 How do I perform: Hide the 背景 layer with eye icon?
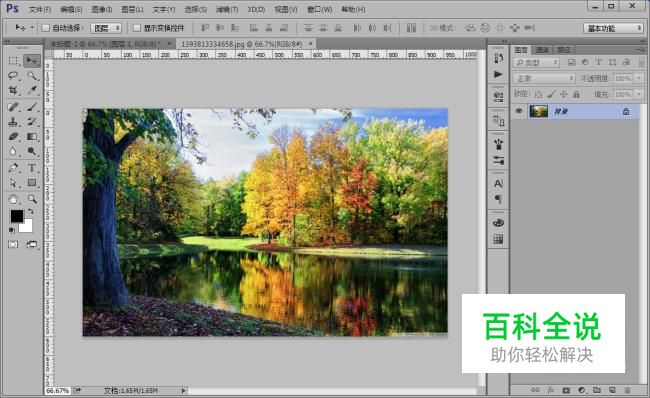point(519,111)
